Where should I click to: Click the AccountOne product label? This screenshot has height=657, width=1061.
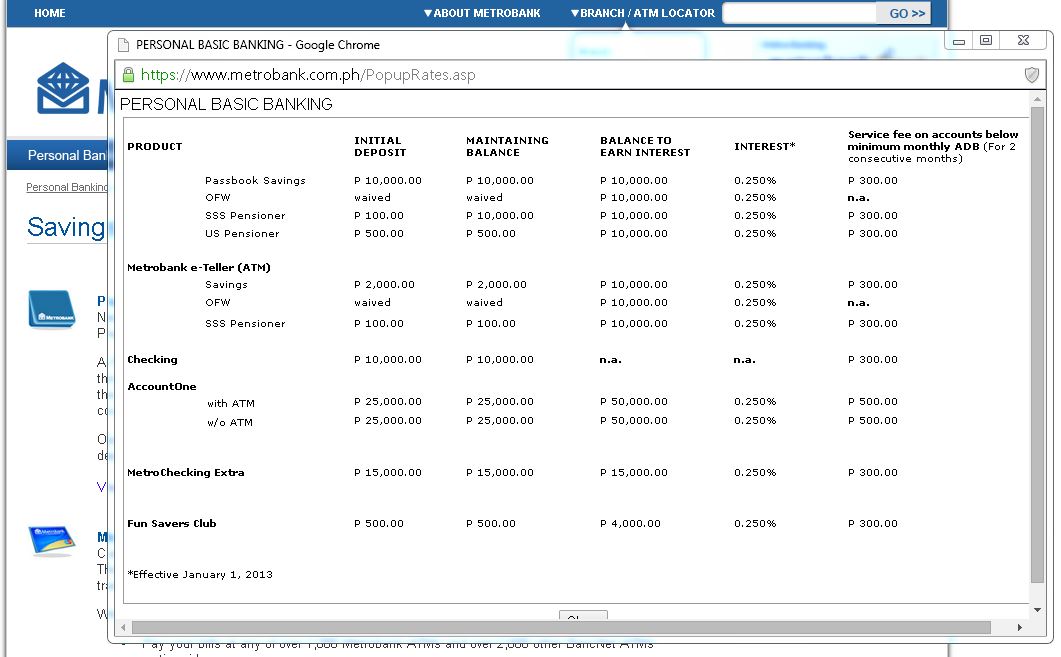tap(162, 387)
